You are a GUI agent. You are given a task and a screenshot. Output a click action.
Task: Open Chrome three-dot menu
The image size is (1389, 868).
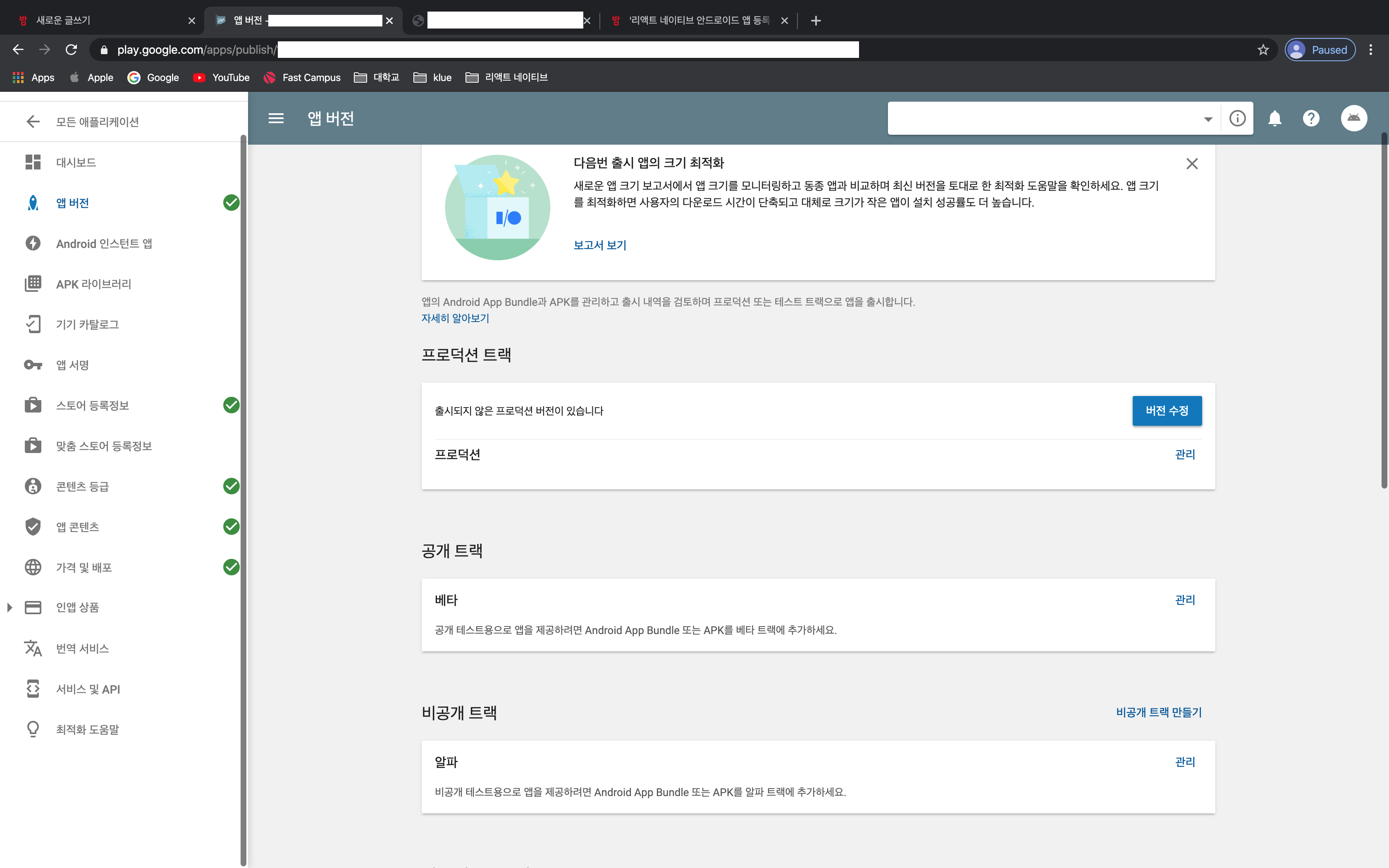(1371, 50)
